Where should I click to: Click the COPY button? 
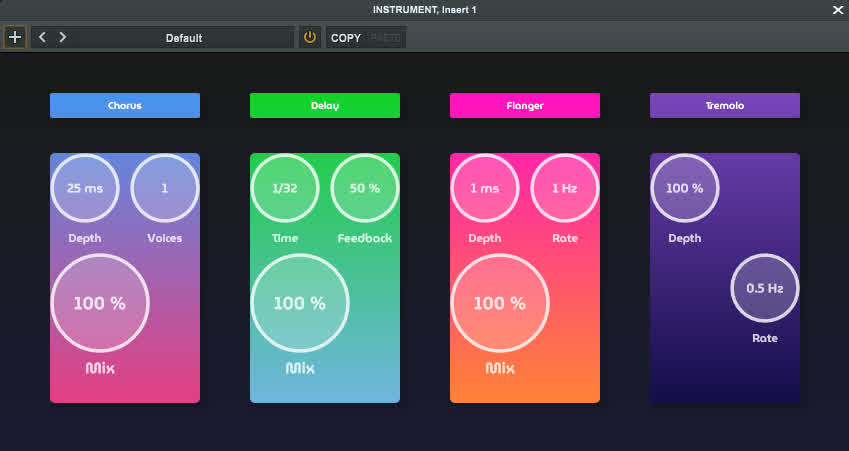coord(345,38)
